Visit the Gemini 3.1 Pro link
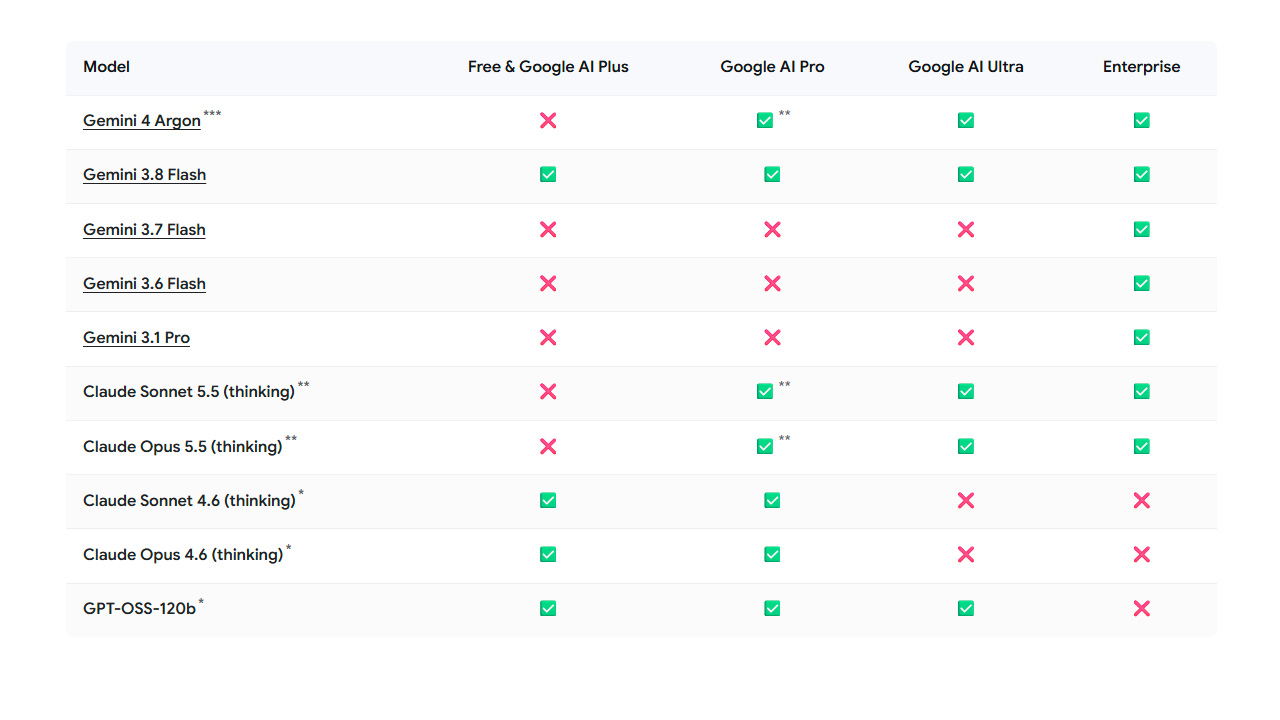This screenshot has width=1280, height=720. [x=136, y=338]
